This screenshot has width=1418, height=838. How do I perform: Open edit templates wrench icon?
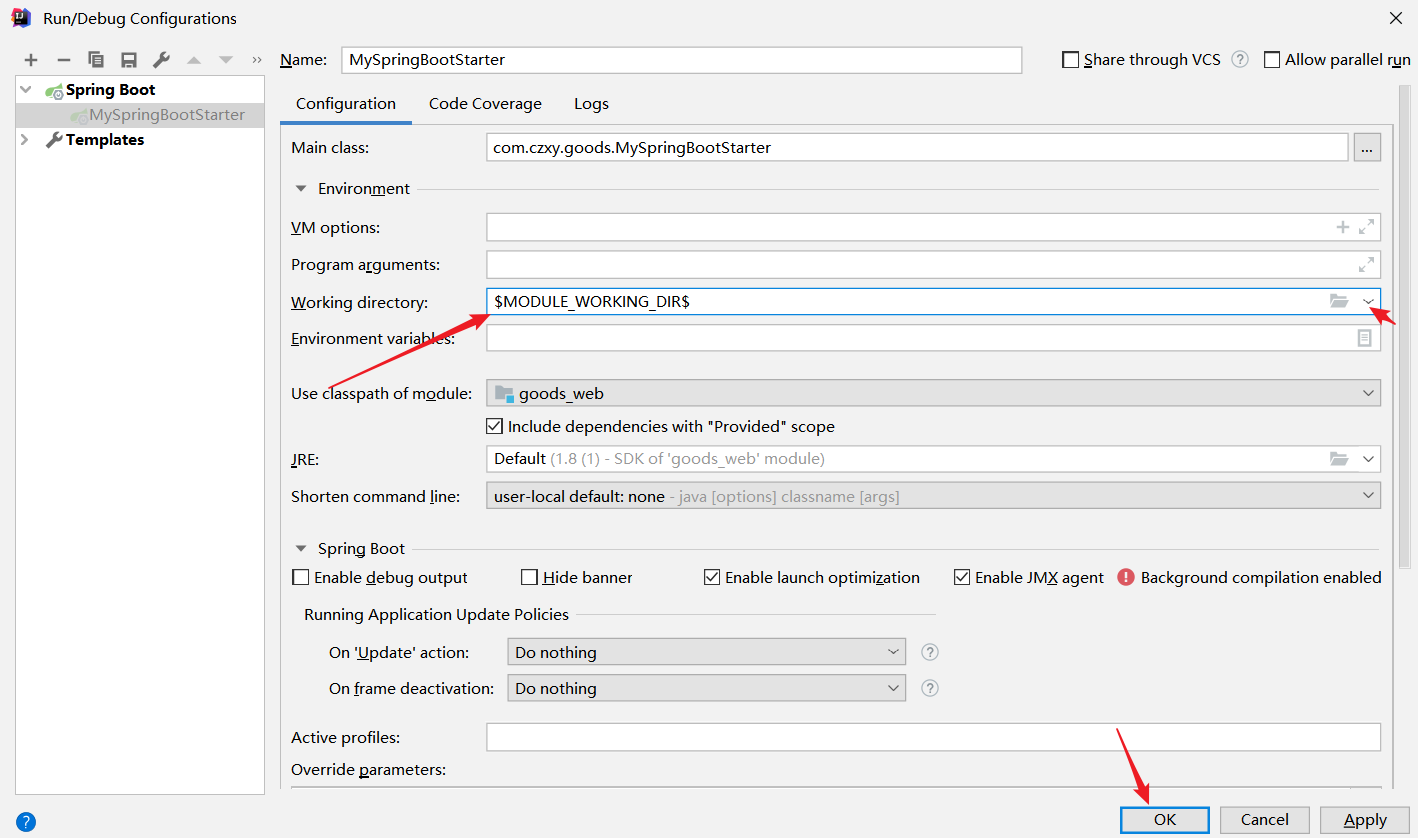coord(161,60)
